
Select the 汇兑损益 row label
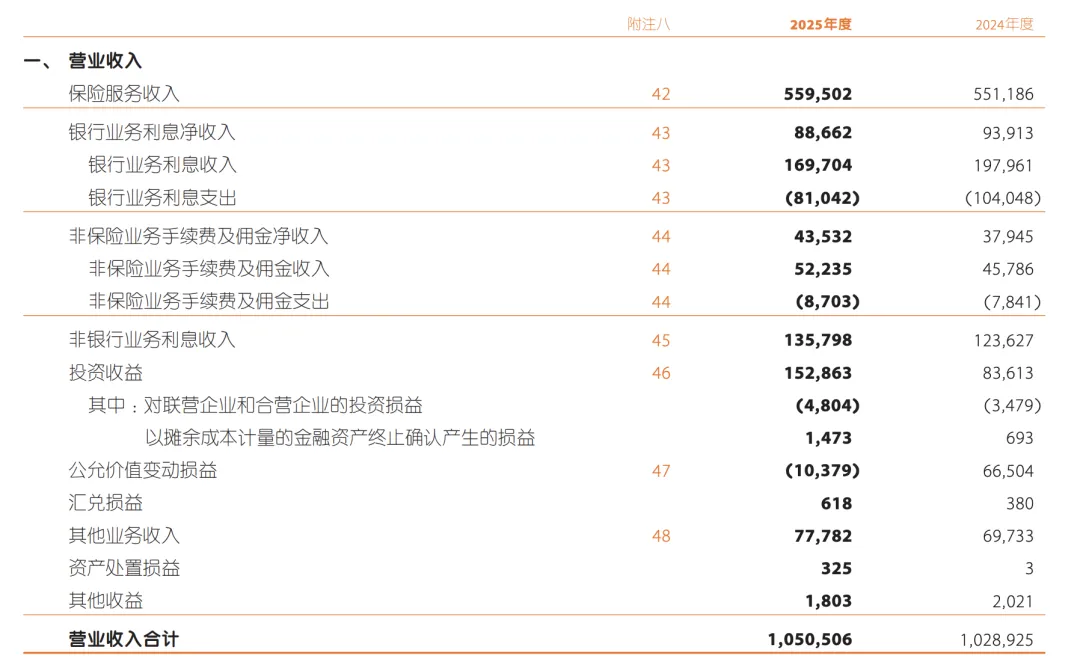[105, 503]
